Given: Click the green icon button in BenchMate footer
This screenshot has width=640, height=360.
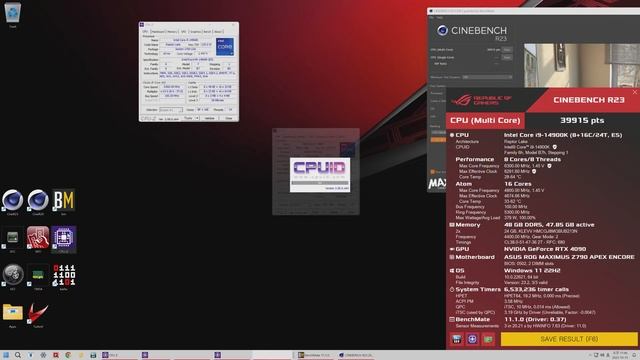Looking at the screenshot, I should pos(488,339).
